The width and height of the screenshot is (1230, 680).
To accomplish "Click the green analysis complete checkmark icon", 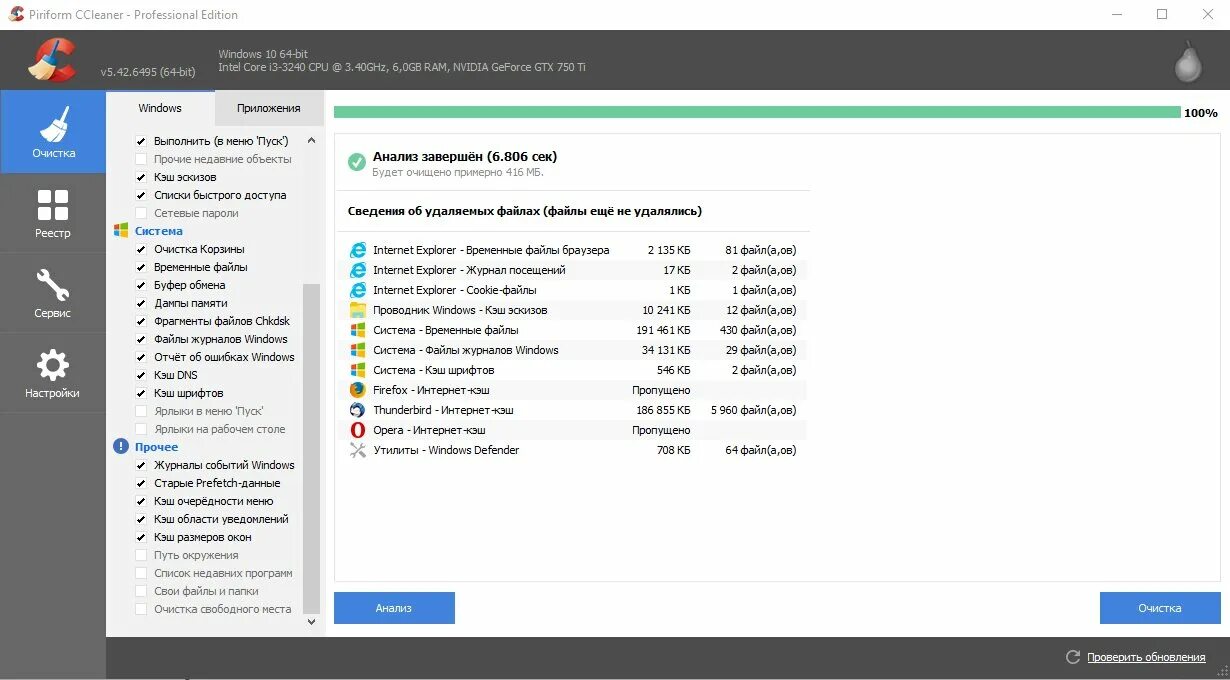I will (x=357, y=162).
